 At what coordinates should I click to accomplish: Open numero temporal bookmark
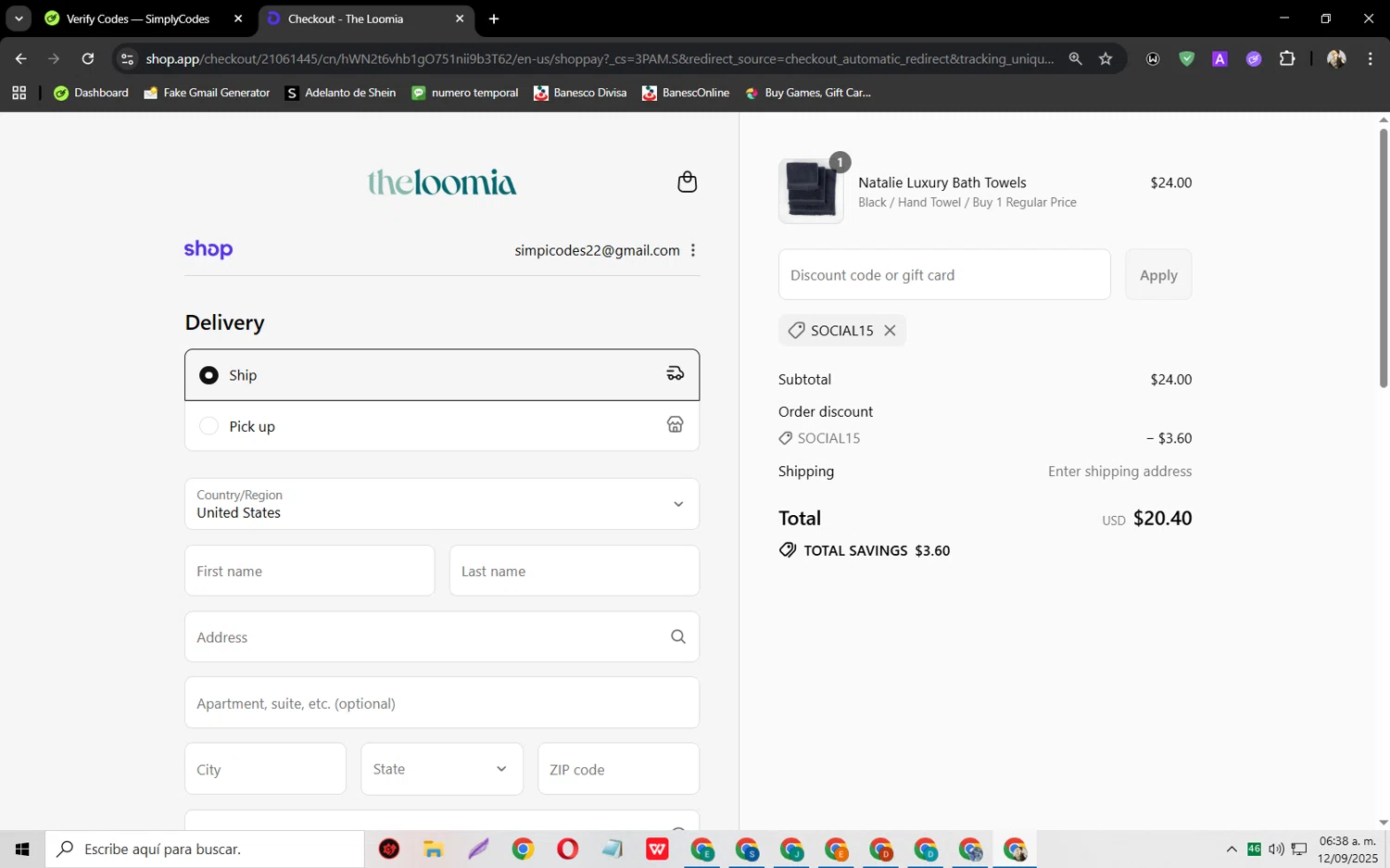pos(465,93)
